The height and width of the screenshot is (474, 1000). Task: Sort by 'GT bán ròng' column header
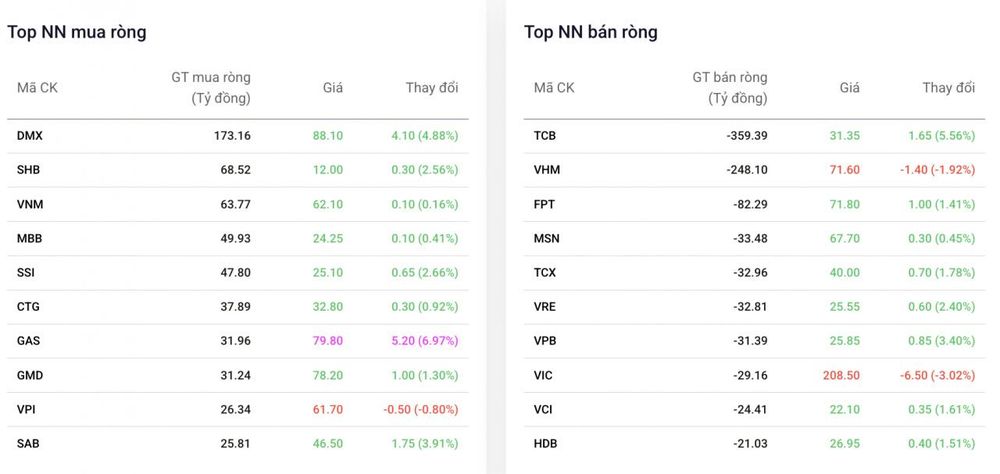tap(730, 88)
